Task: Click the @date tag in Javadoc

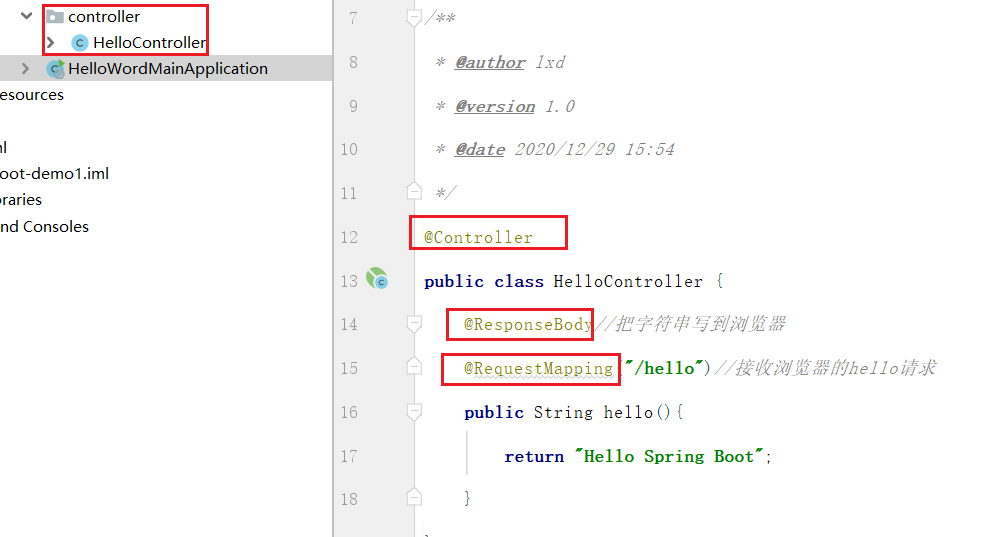Action: [x=480, y=149]
